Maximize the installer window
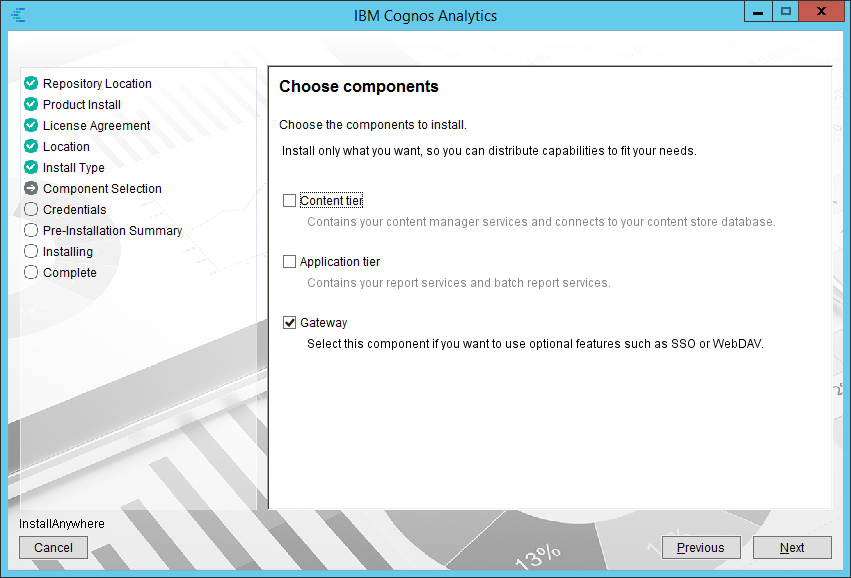 pos(785,11)
